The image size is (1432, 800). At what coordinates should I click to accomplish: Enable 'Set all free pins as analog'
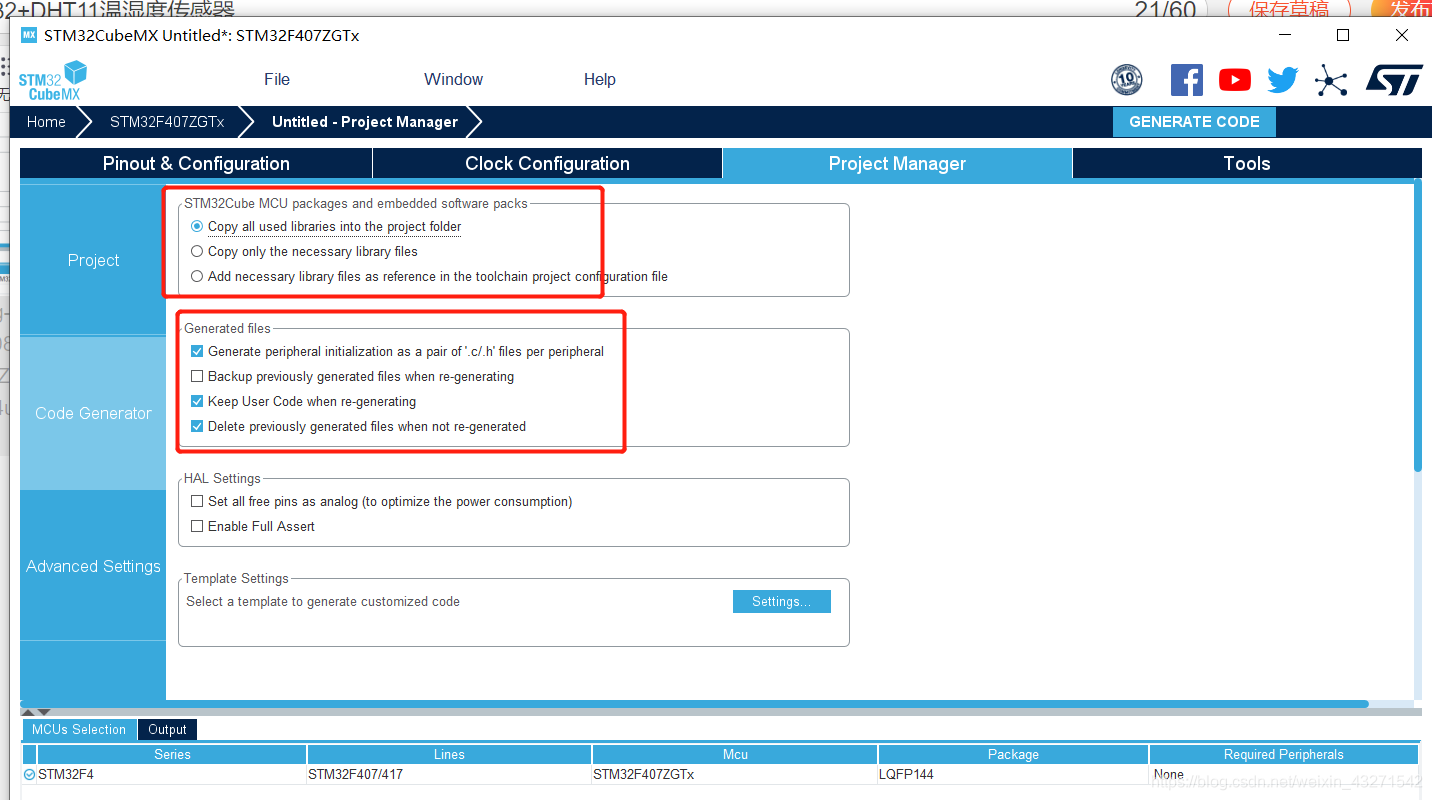[x=197, y=502]
